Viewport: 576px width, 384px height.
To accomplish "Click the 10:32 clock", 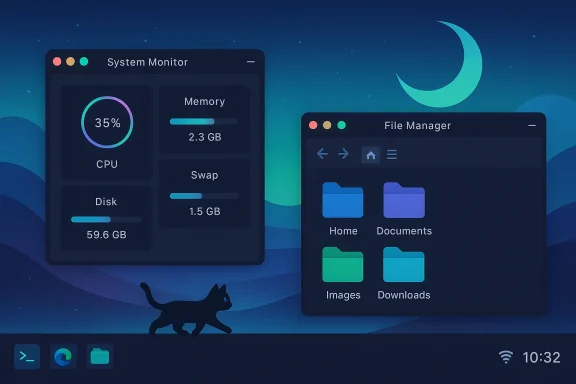I will (x=541, y=357).
